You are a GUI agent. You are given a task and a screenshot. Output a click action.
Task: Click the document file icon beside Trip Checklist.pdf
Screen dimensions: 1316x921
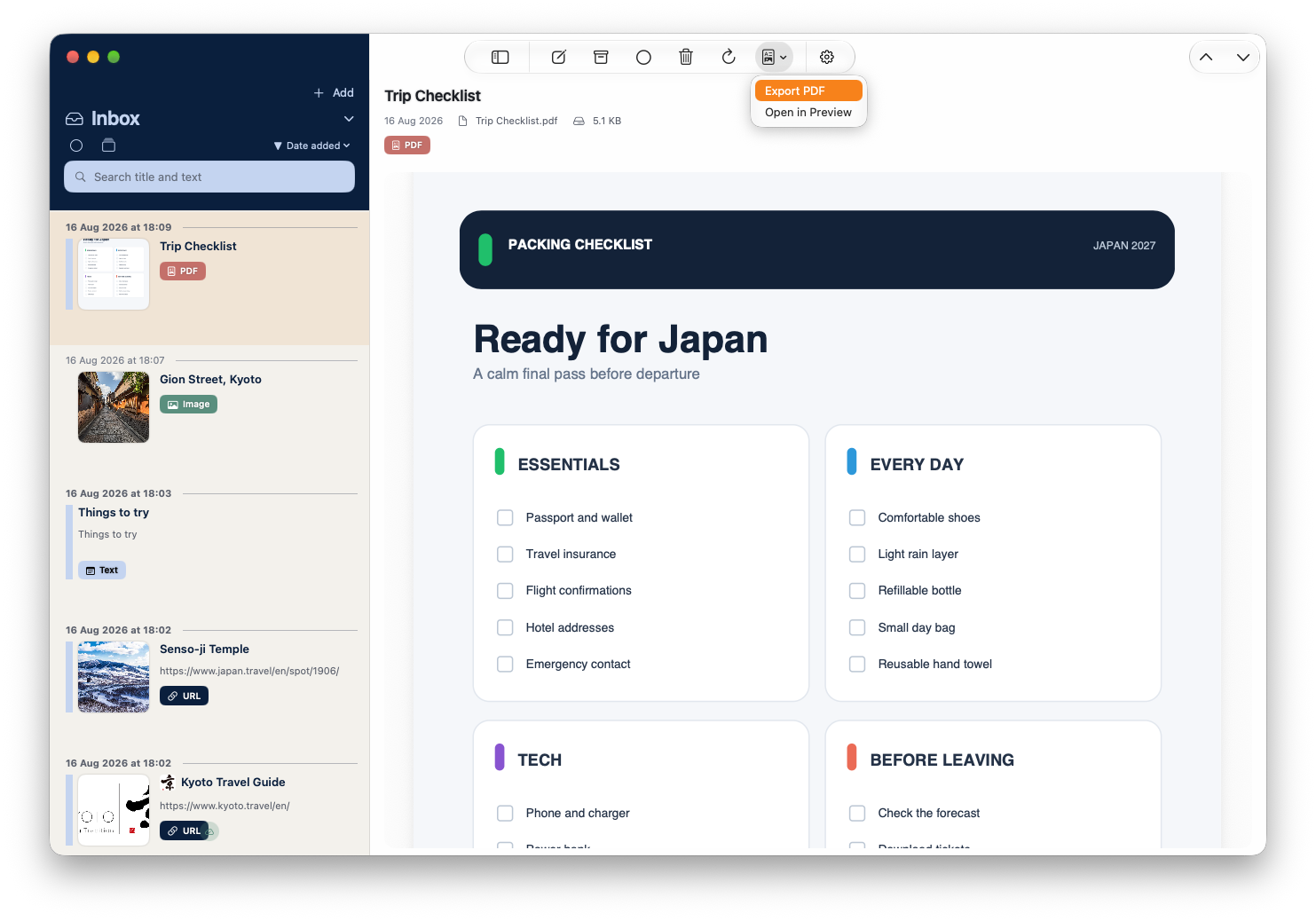tap(462, 121)
